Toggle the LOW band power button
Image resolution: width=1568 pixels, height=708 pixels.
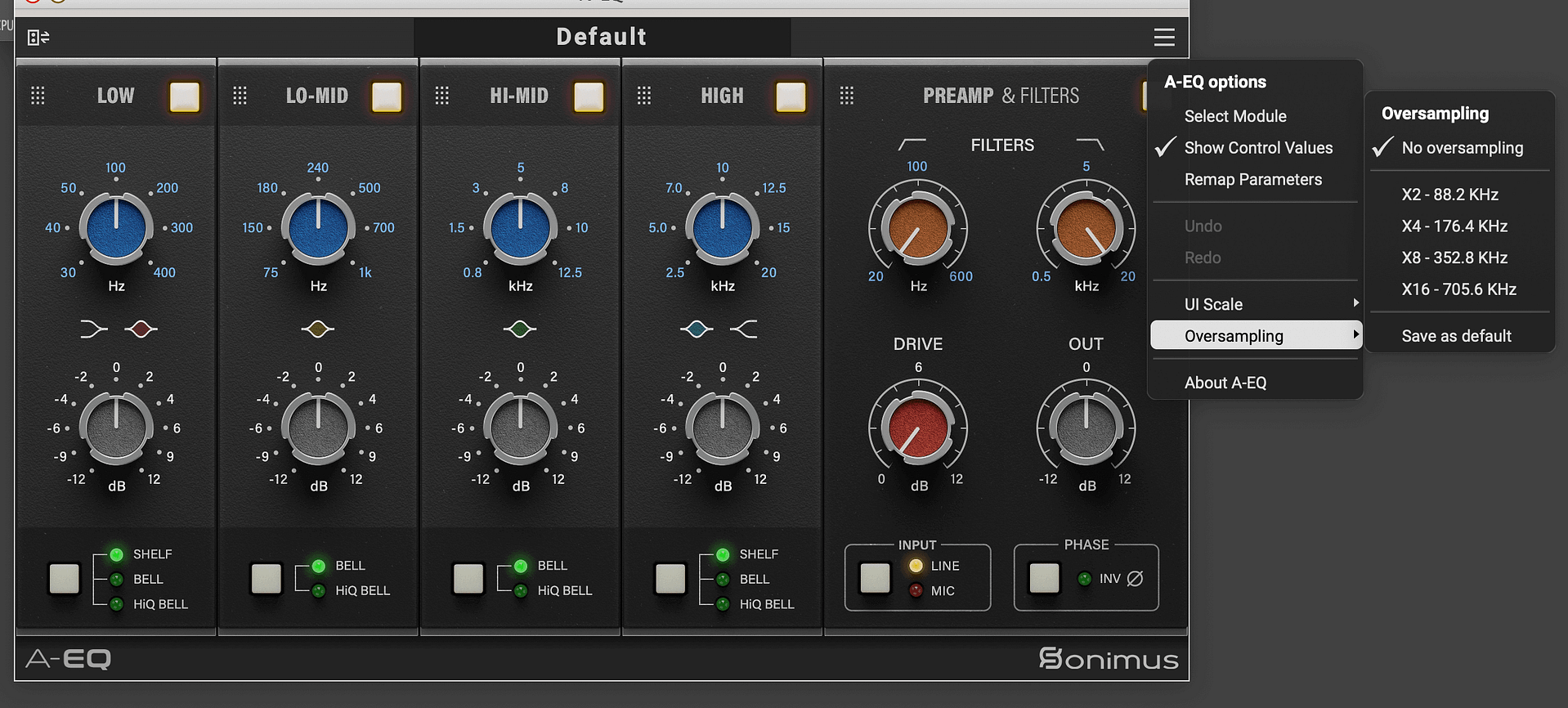(185, 96)
